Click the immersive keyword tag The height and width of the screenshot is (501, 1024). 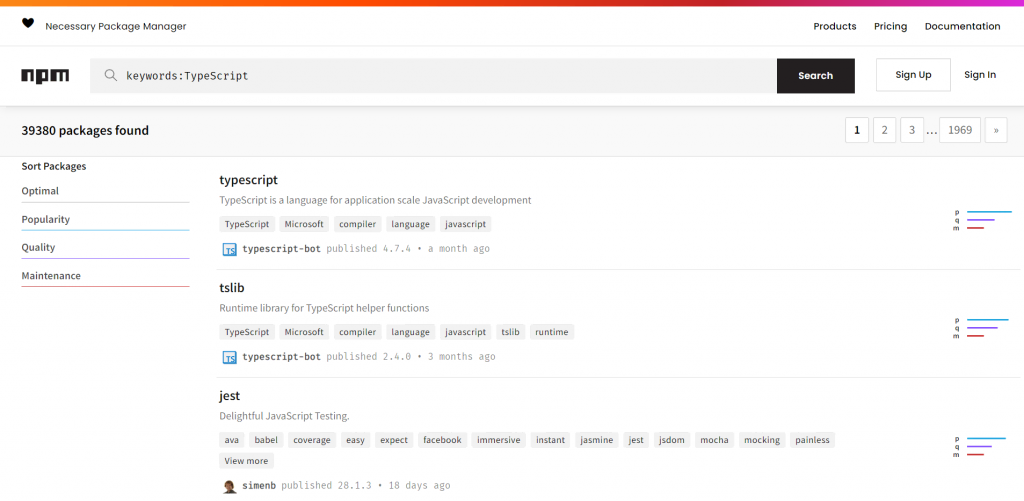(499, 440)
